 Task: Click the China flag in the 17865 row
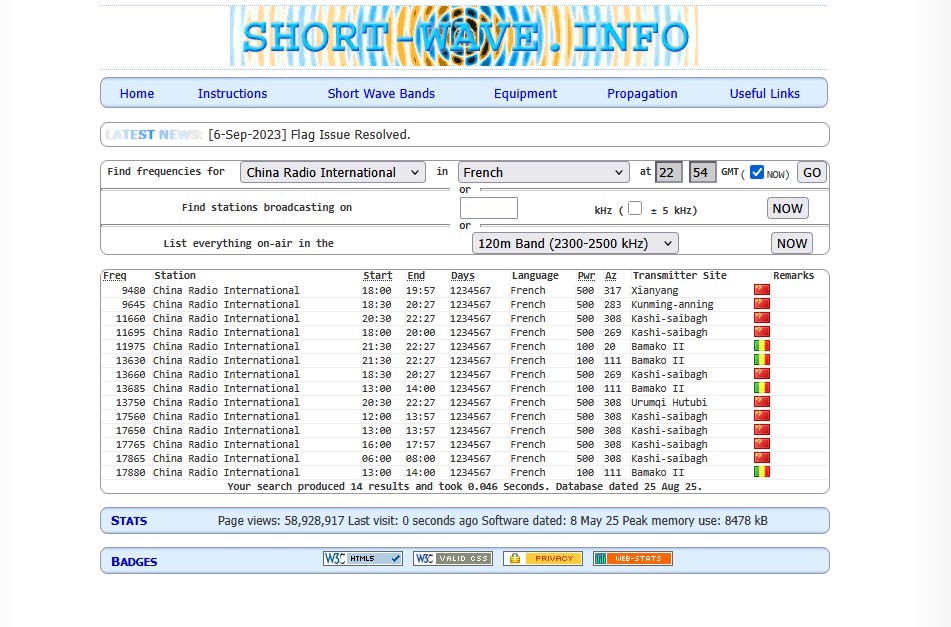(762, 457)
